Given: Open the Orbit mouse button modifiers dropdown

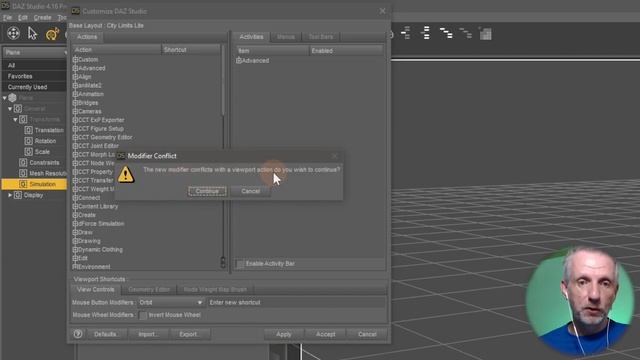Looking at the screenshot, I should pos(171,302).
